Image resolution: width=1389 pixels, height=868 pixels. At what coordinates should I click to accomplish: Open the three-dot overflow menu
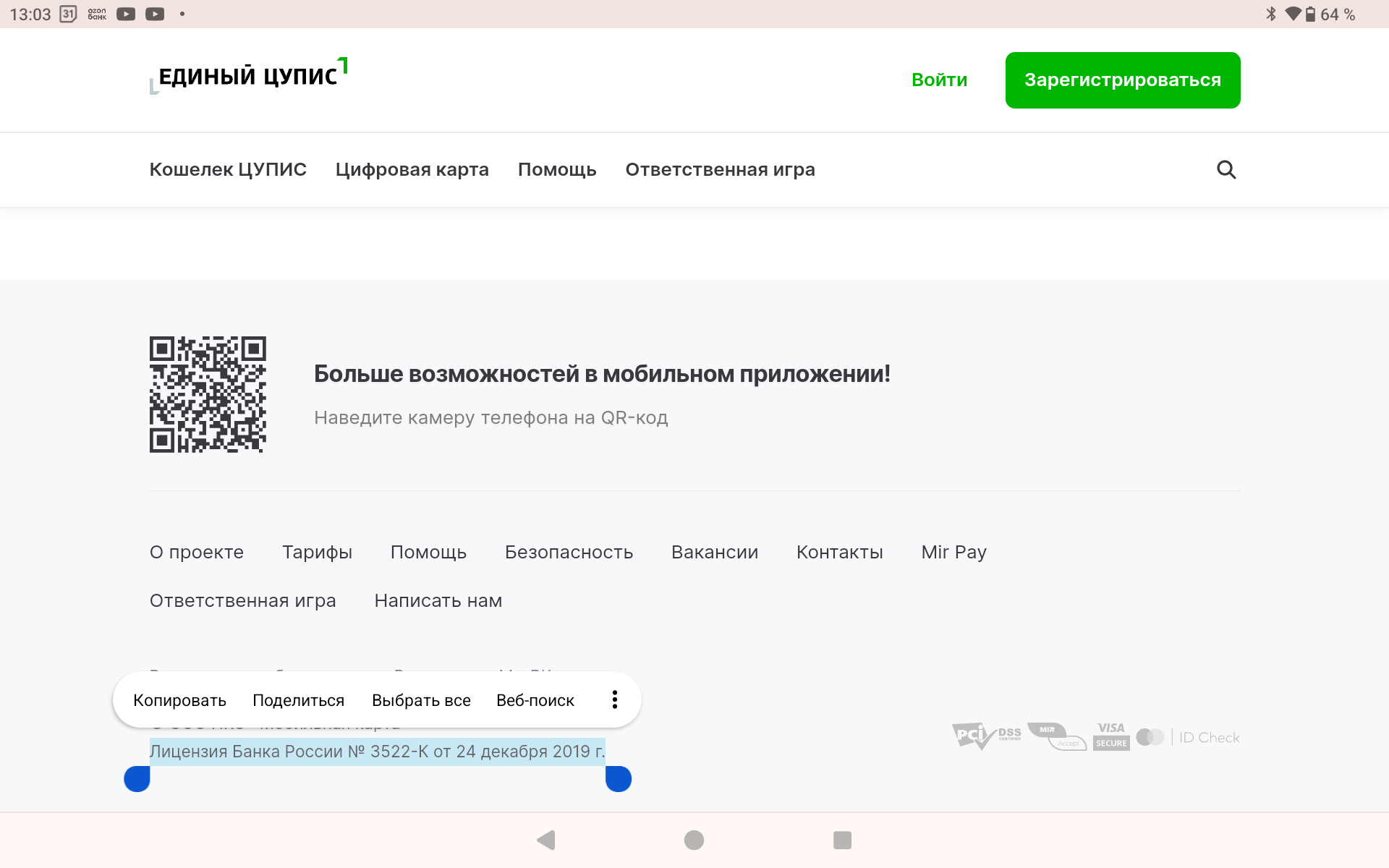coord(614,699)
